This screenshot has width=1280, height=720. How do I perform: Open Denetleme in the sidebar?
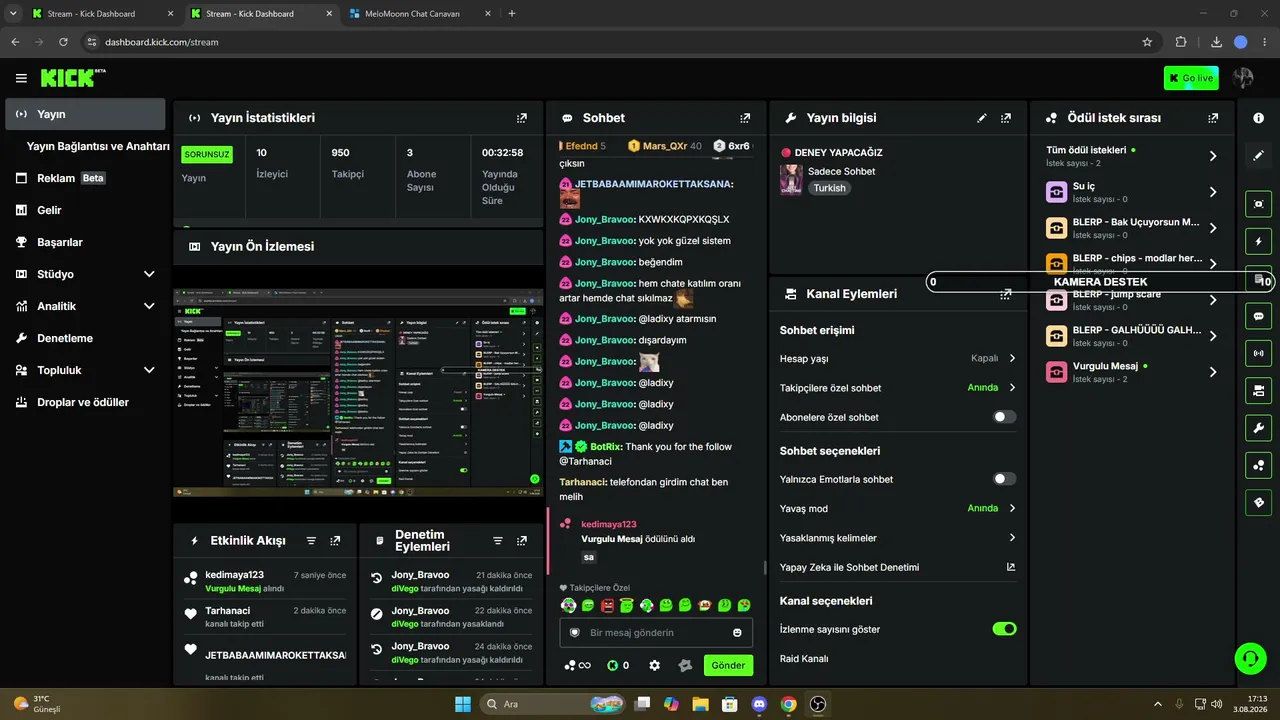coord(85,338)
